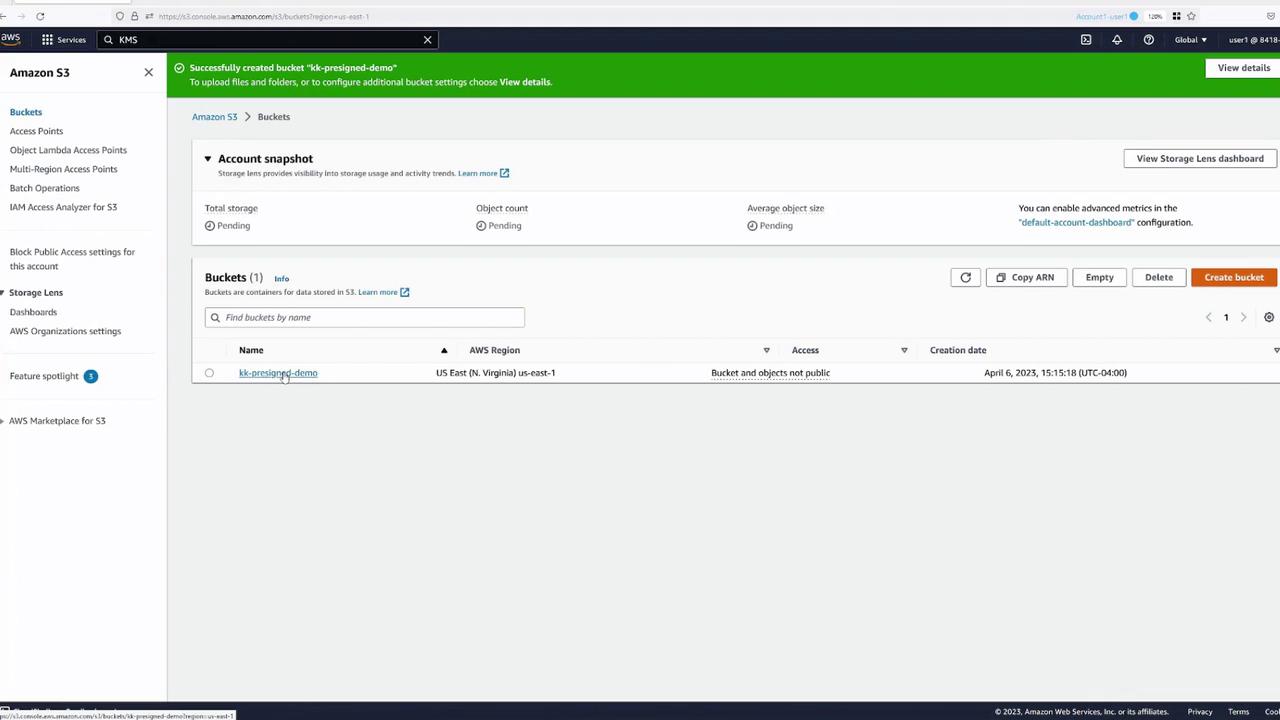Image resolution: width=1280 pixels, height=720 pixels.
Task: Collapse the Account snapshot section
Action: (x=208, y=159)
